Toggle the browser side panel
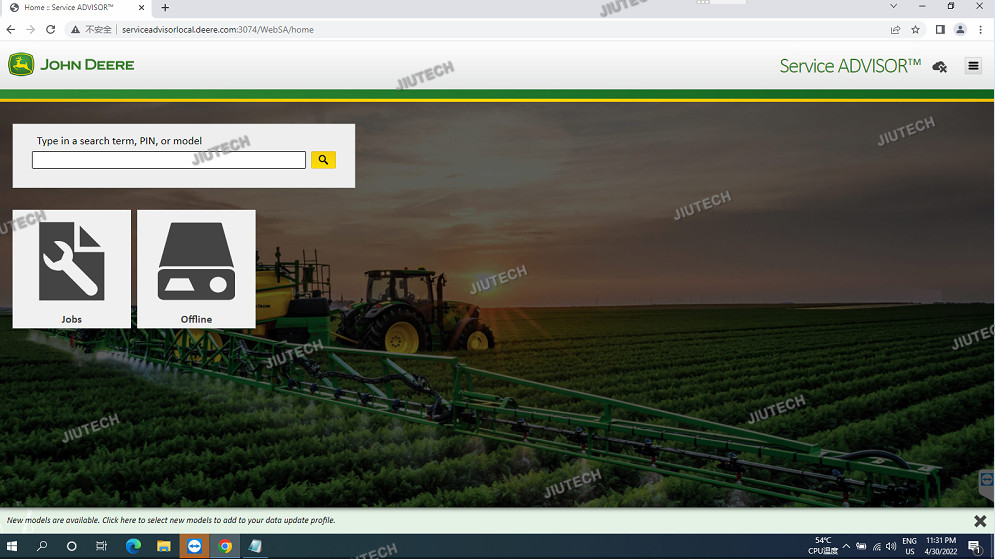This screenshot has width=995, height=559. coord(940,29)
